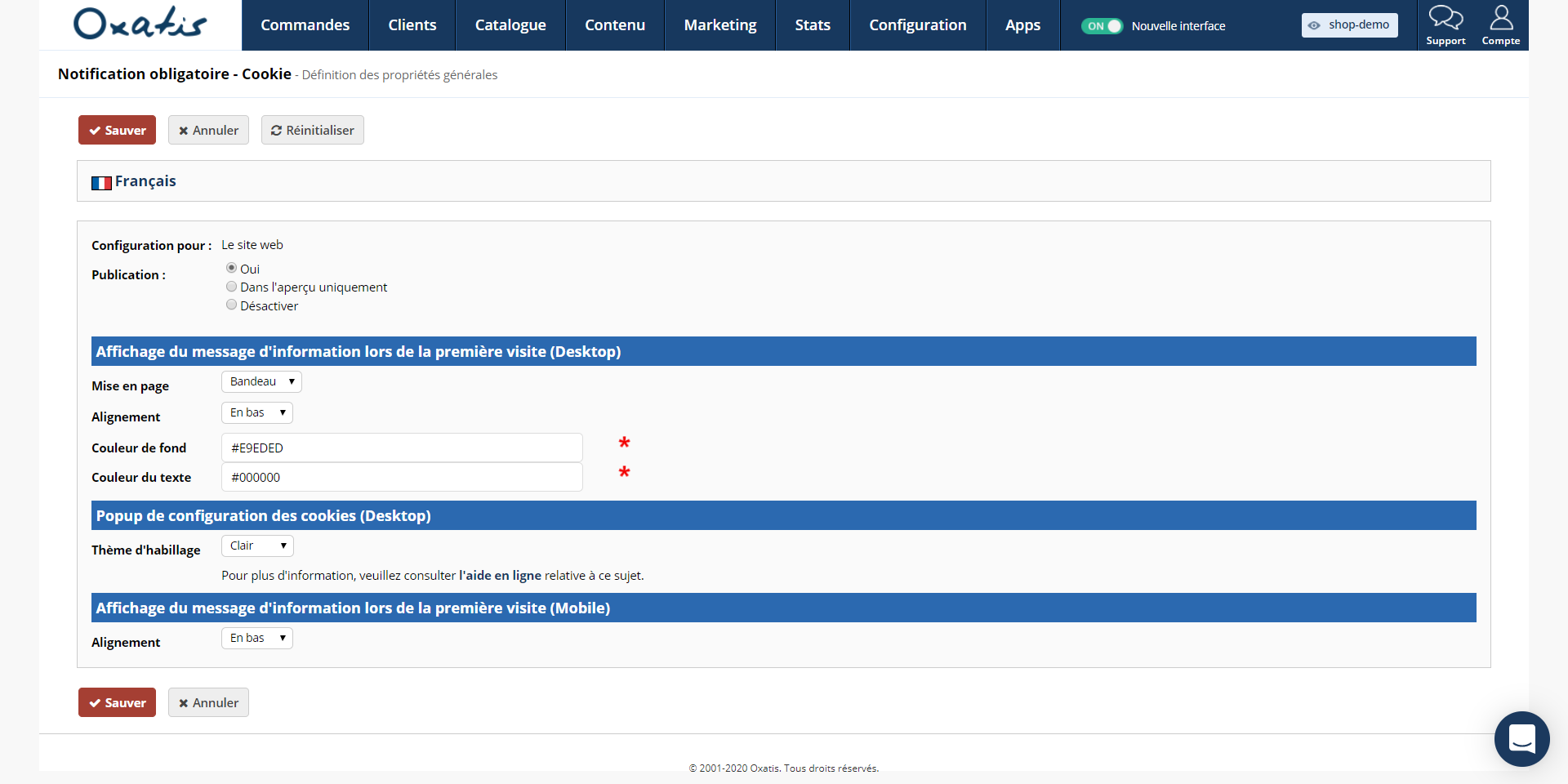Open the Support chat icon
This screenshot has height=784, width=1568.
pyautogui.click(x=1445, y=18)
